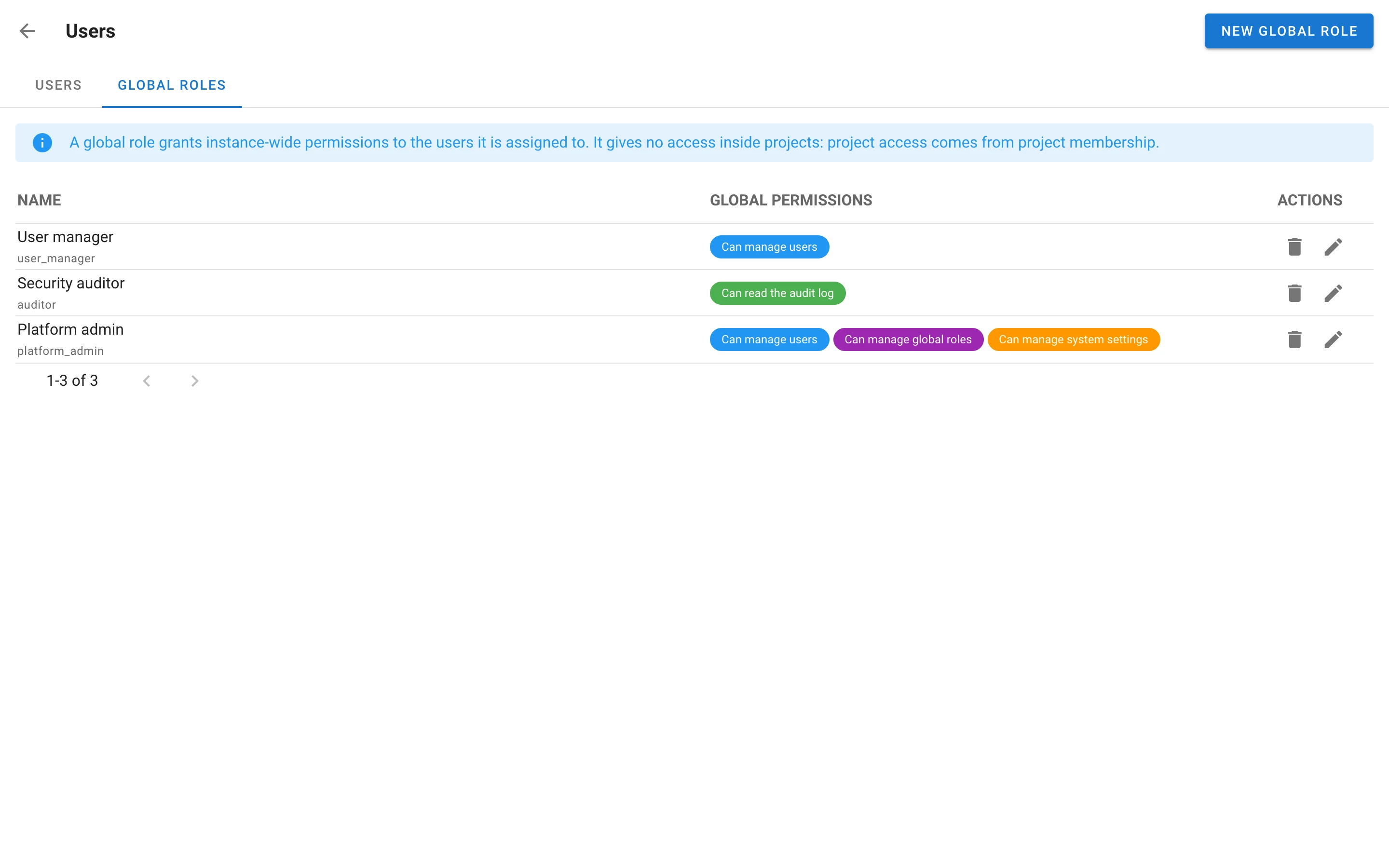1389x868 pixels.
Task: Select the Global Roles tab
Action: (172, 85)
